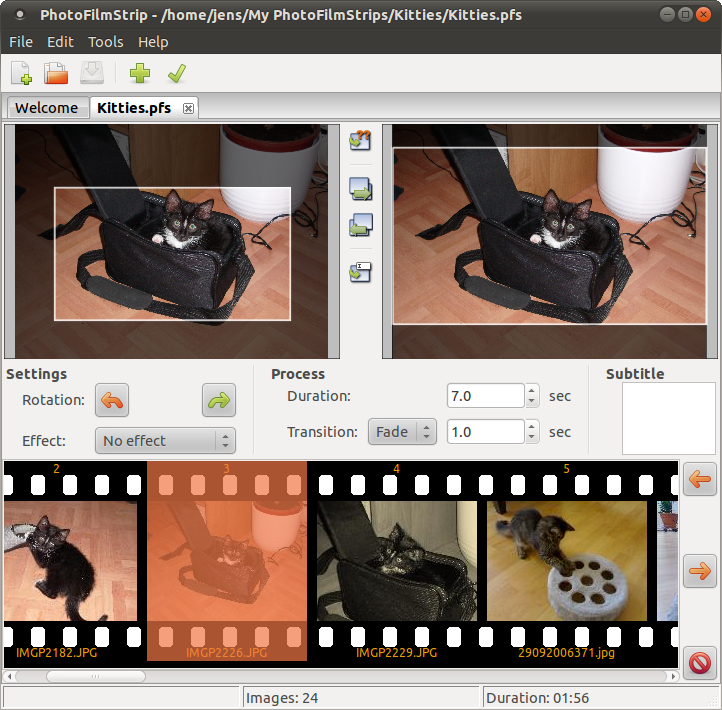The height and width of the screenshot is (710, 722).
Task: Decrease Duration with spinner down arrow
Action: click(x=532, y=401)
